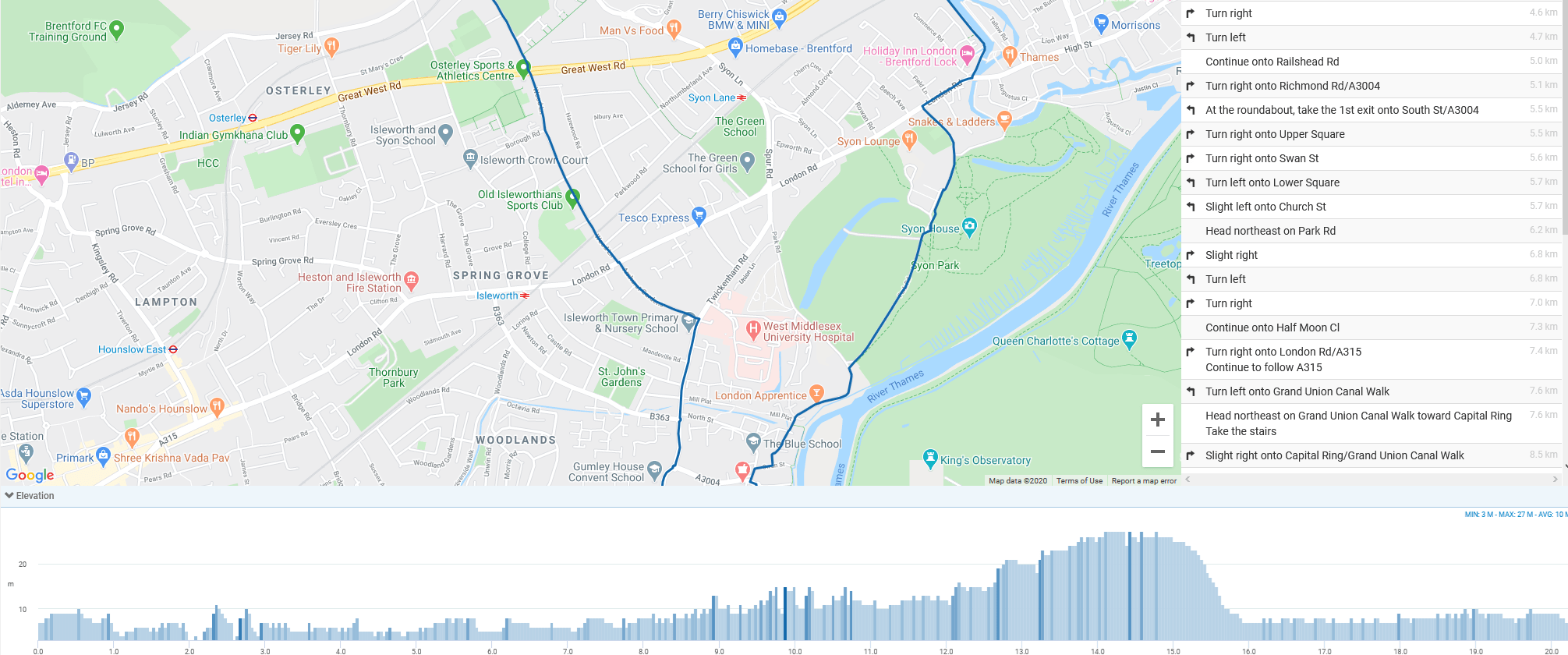
Task: Select 'Slight right onto Capital Ring' step
Action: (x=1372, y=455)
